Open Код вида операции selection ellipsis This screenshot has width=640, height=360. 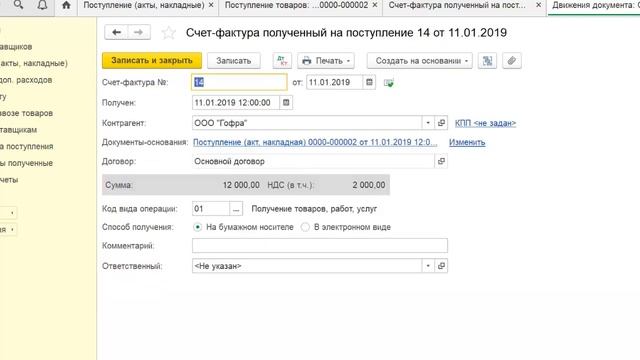236,209
